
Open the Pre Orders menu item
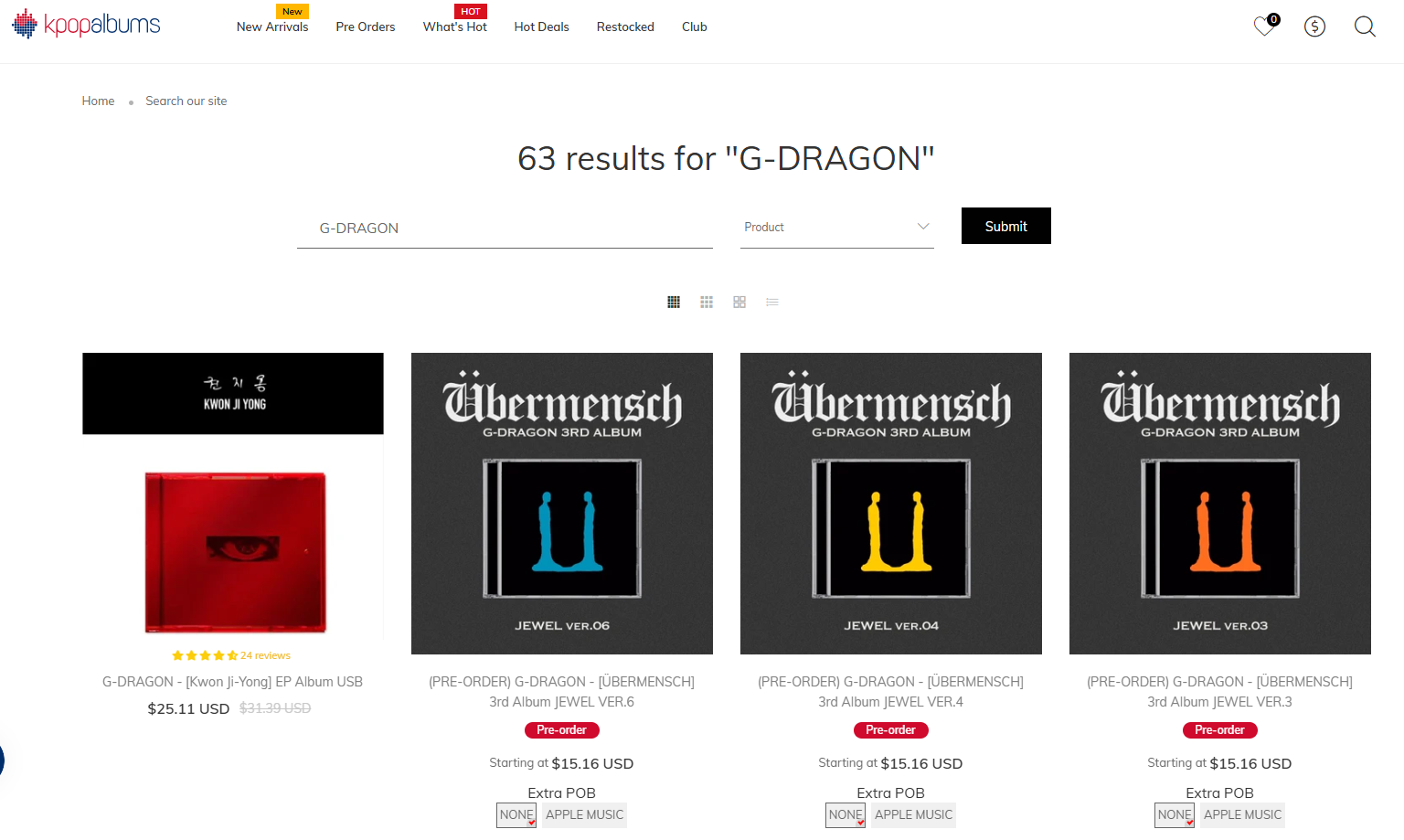click(366, 27)
